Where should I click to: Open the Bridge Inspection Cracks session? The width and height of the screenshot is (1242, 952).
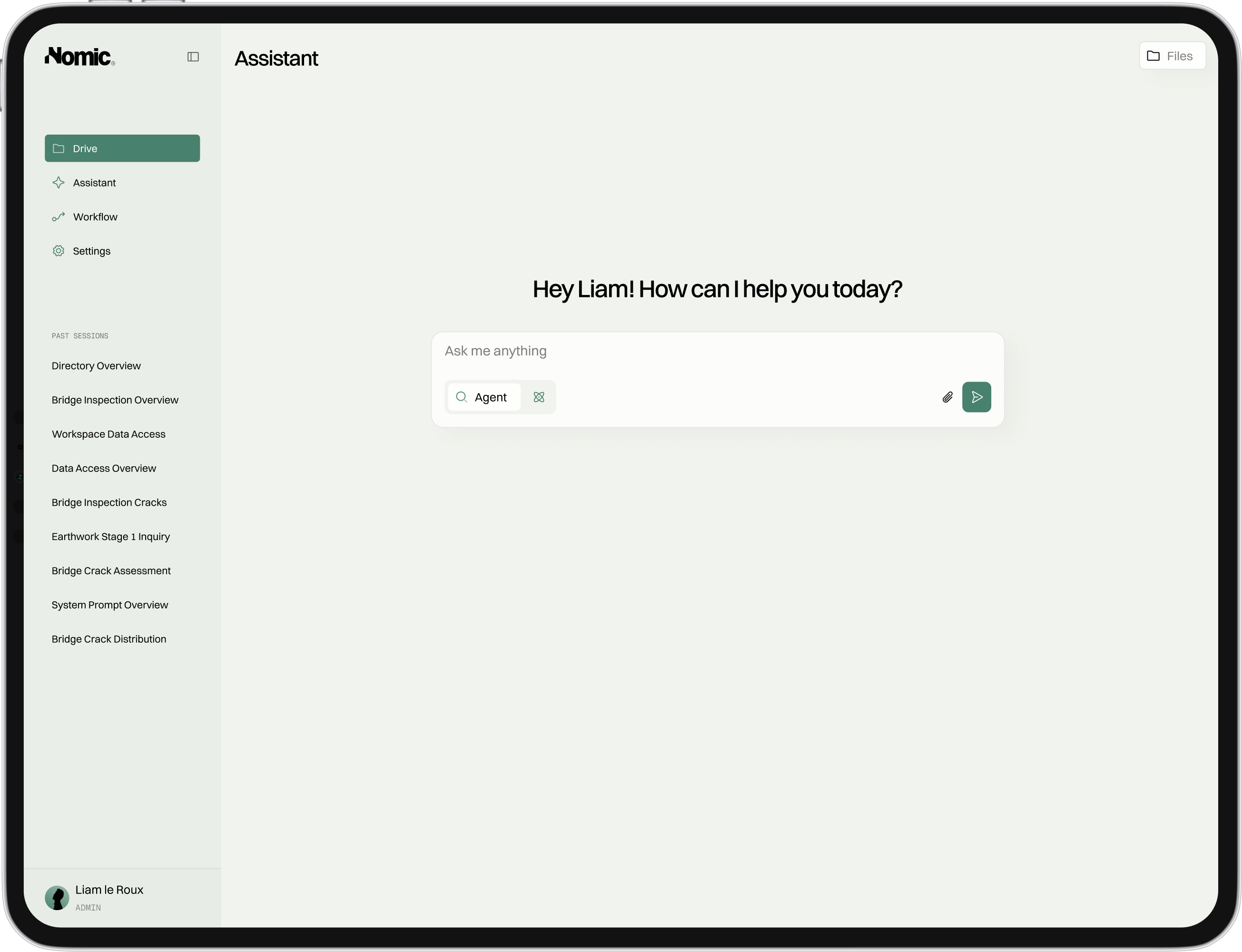(109, 502)
